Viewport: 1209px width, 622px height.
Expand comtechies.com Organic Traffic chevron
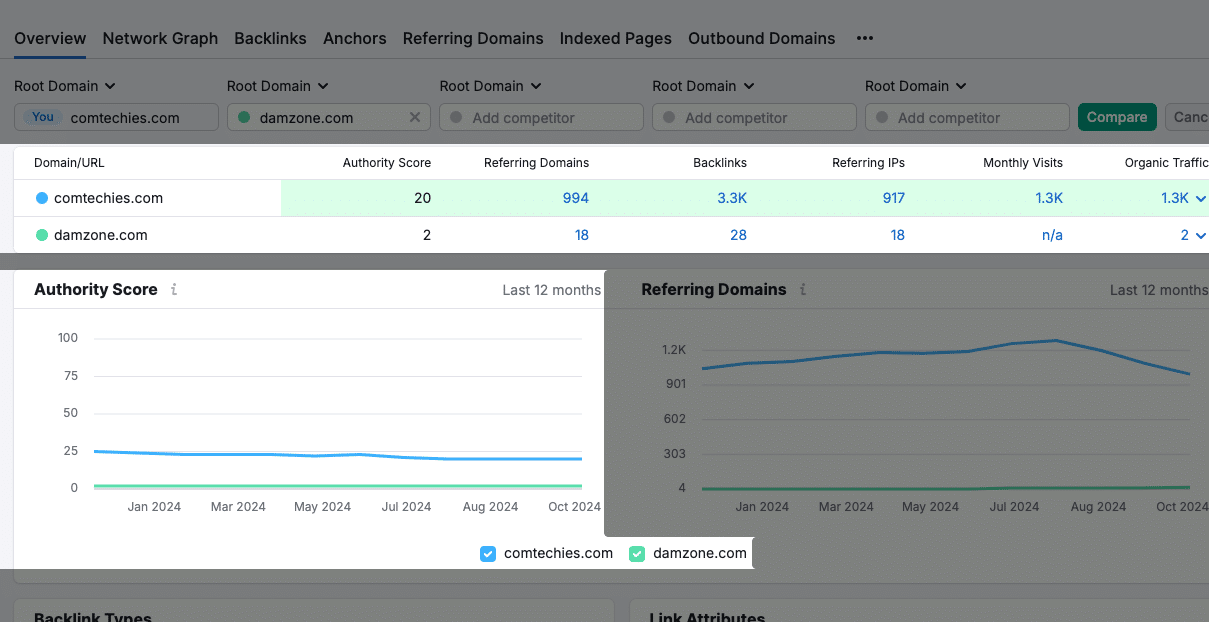pyautogui.click(x=1199, y=198)
